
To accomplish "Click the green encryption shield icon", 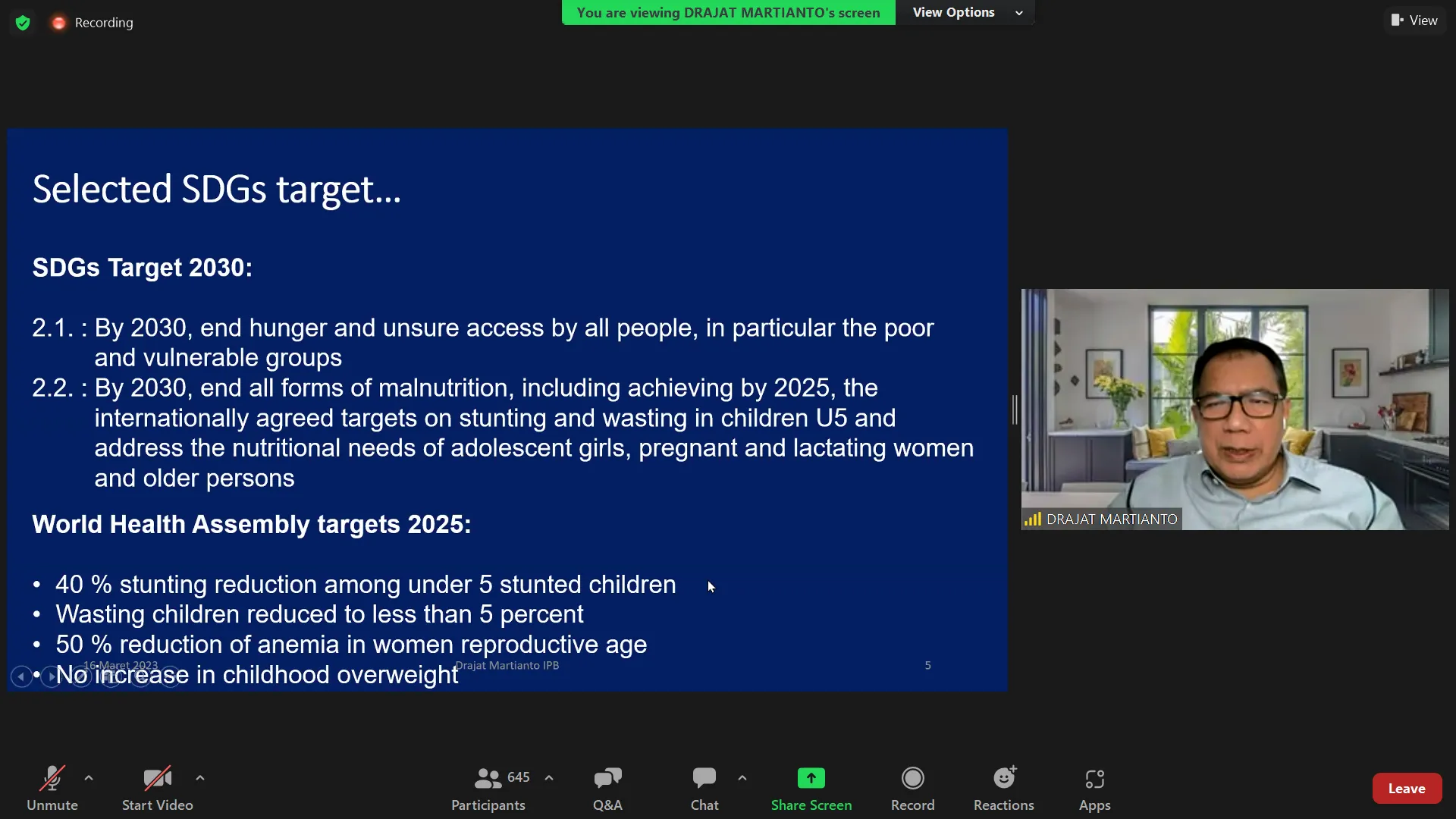I will (23, 23).
